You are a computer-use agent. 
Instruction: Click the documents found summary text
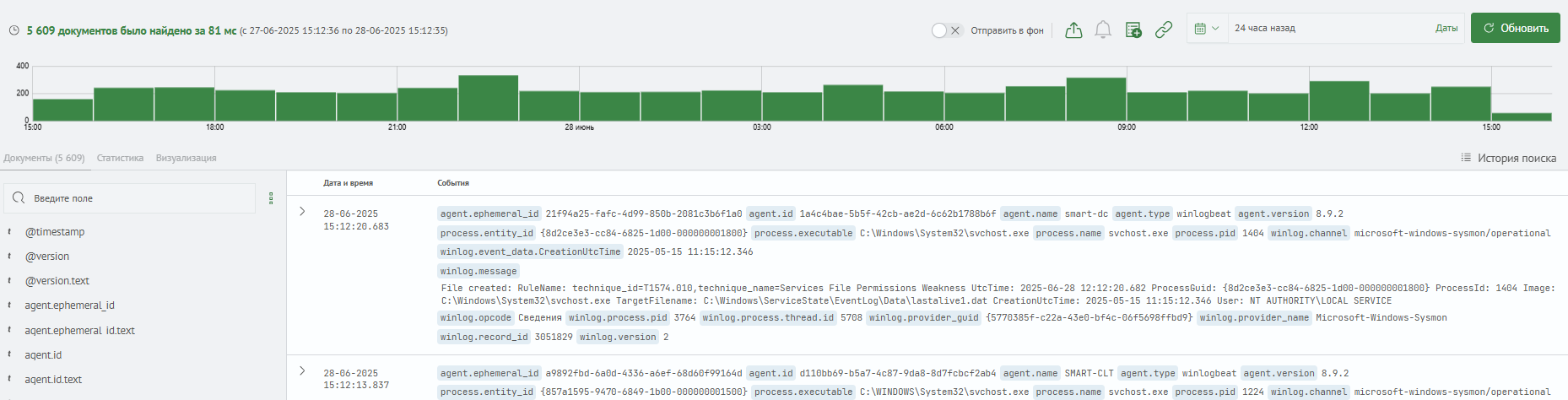pos(131,30)
